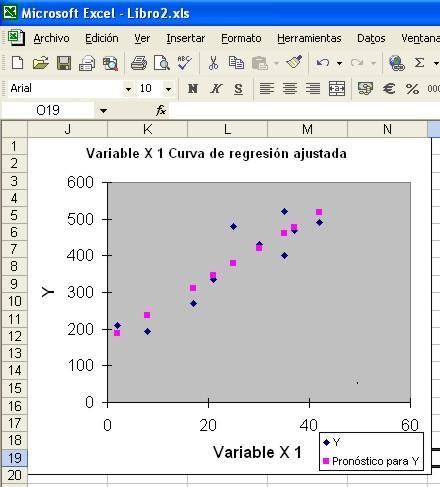
Task: Click the Percent Style button
Action: (x=412, y=89)
